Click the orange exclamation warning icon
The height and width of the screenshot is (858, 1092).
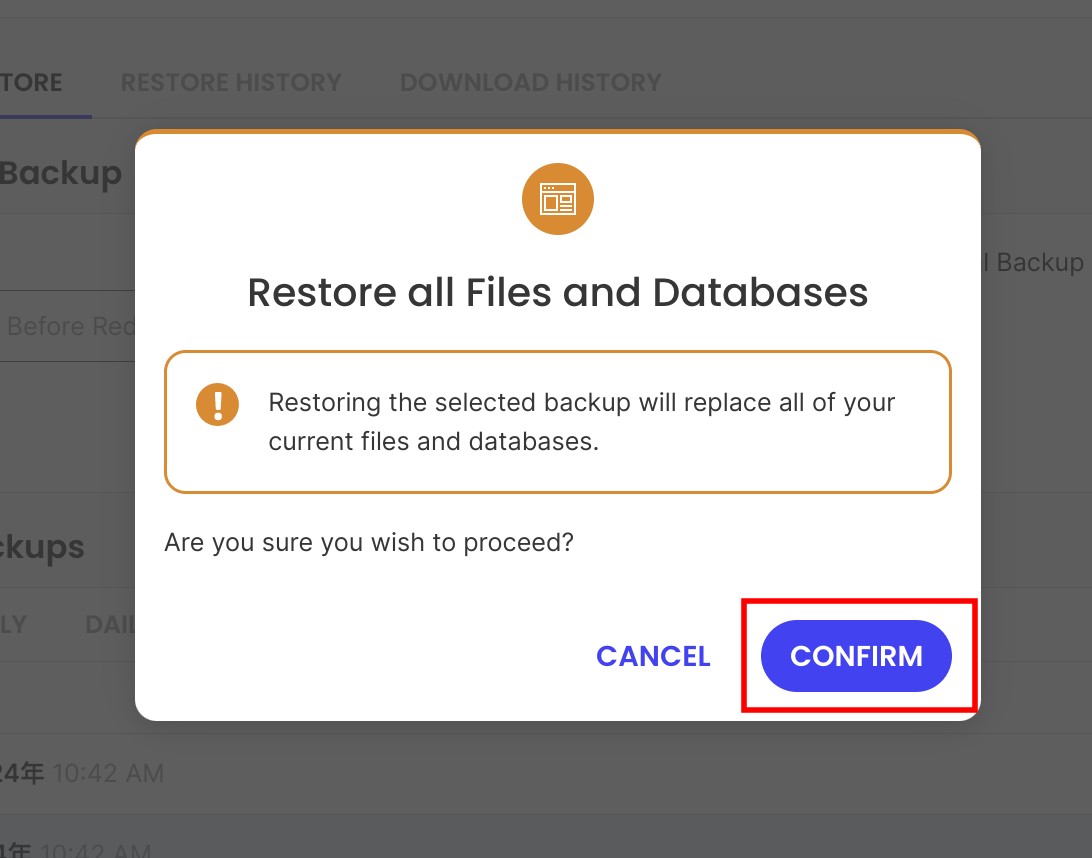[217, 404]
